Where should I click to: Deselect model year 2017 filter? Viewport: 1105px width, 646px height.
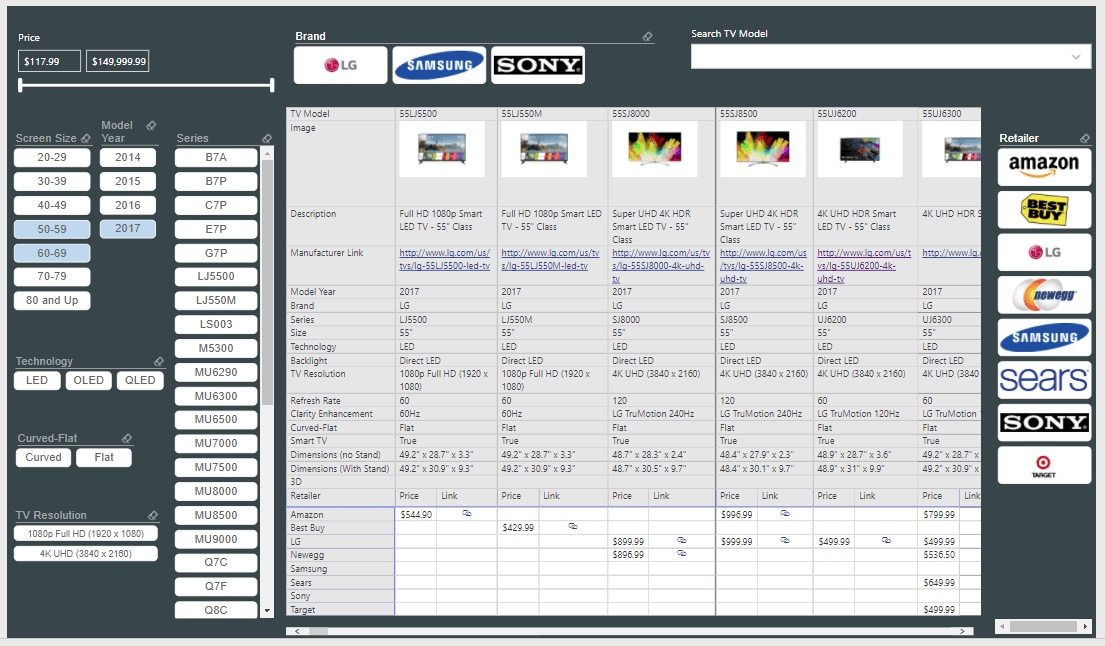pos(128,228)
